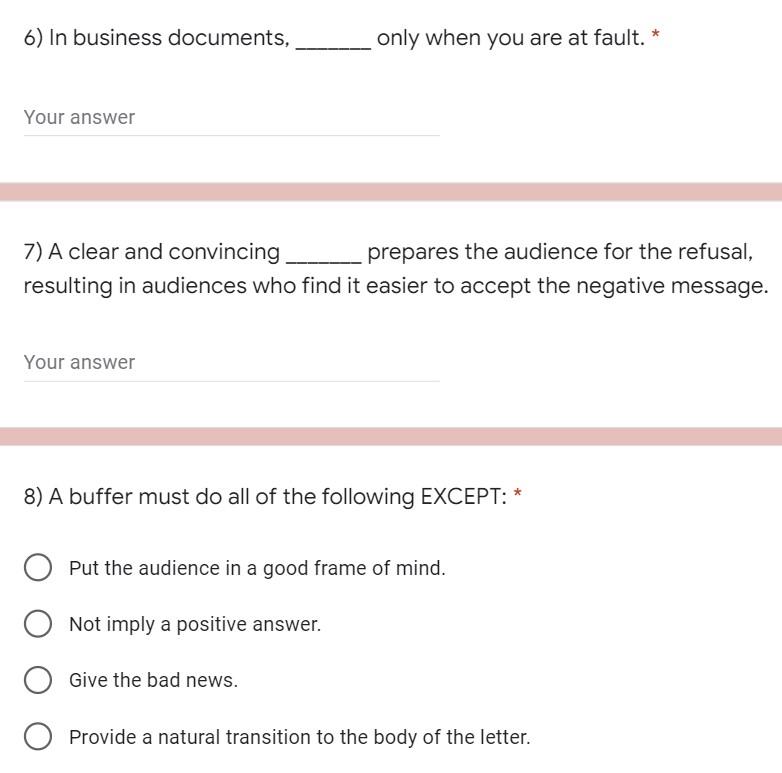Pick the 'Provide a natural transition' radio button
This screenshot has height=773, width=782.
click(38, 737)
